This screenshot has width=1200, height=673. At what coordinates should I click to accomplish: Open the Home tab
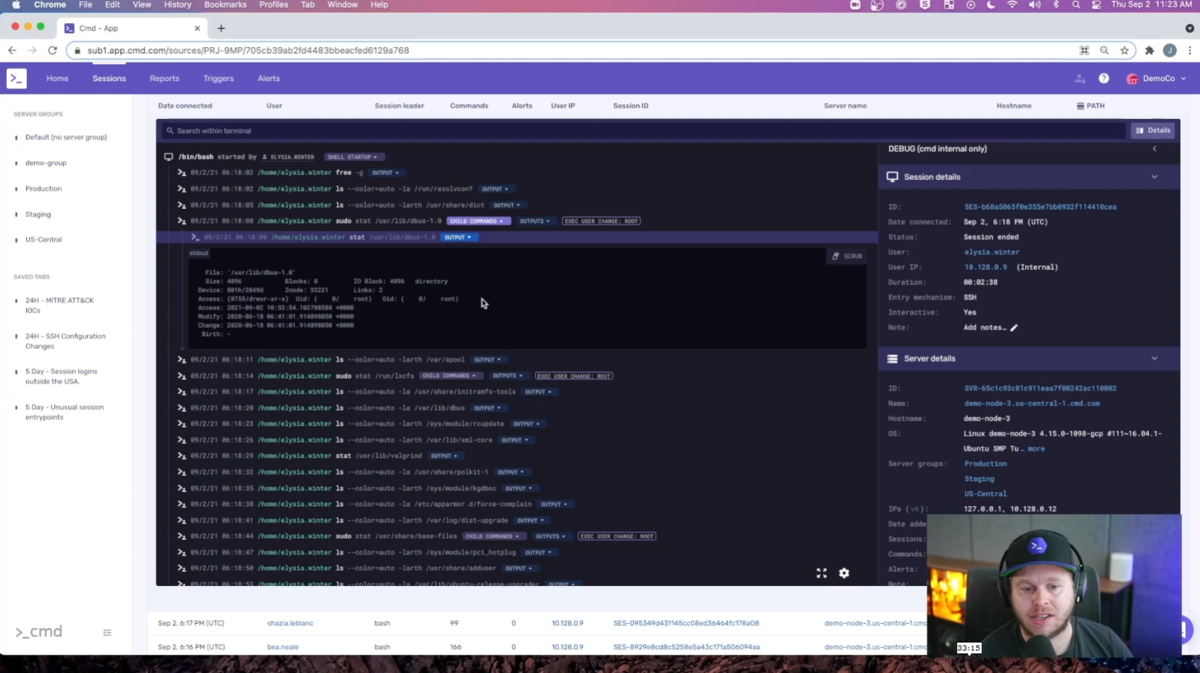tap(57, 78)
